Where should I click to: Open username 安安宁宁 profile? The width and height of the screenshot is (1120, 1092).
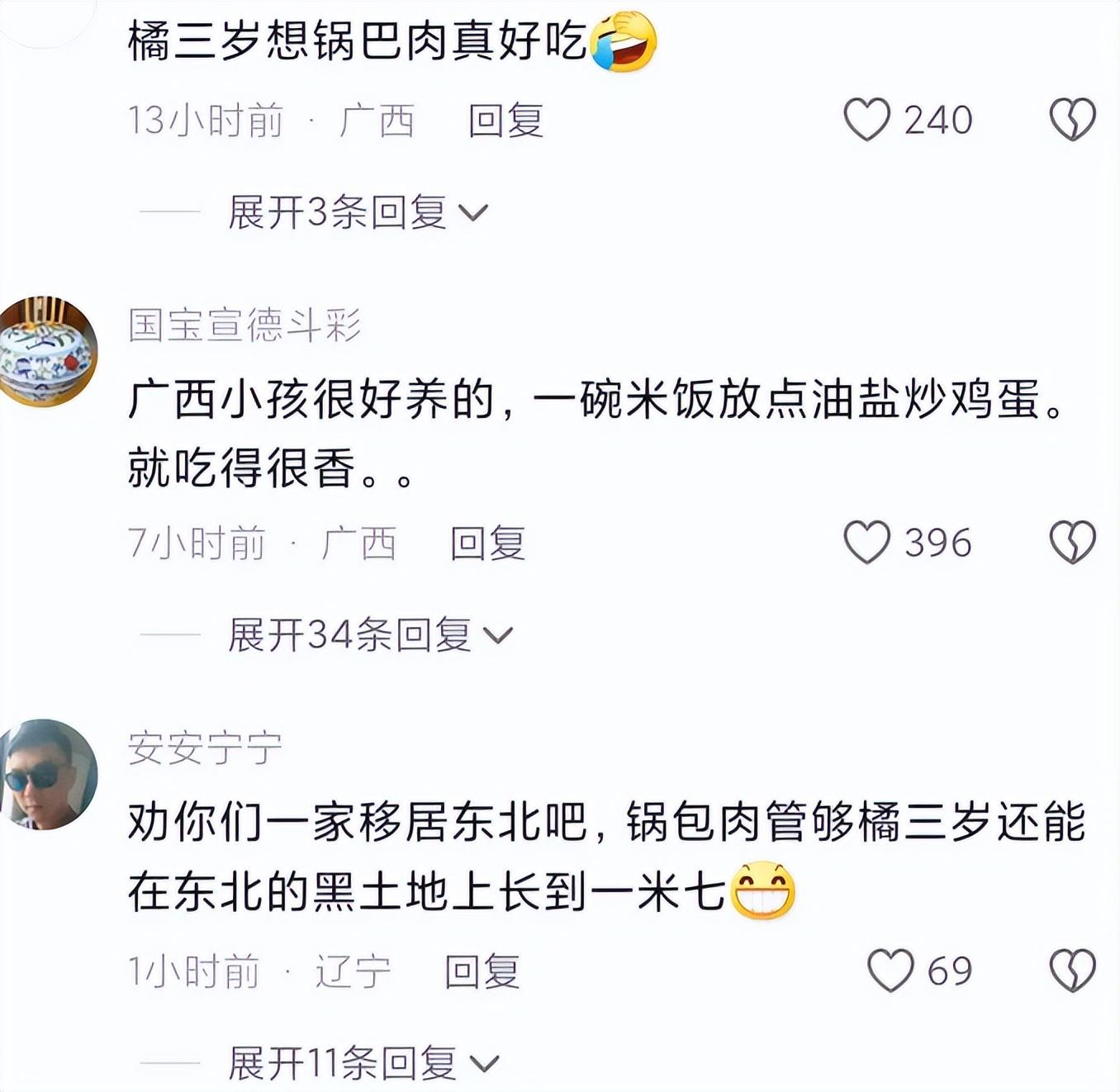[x=205, y=748]
